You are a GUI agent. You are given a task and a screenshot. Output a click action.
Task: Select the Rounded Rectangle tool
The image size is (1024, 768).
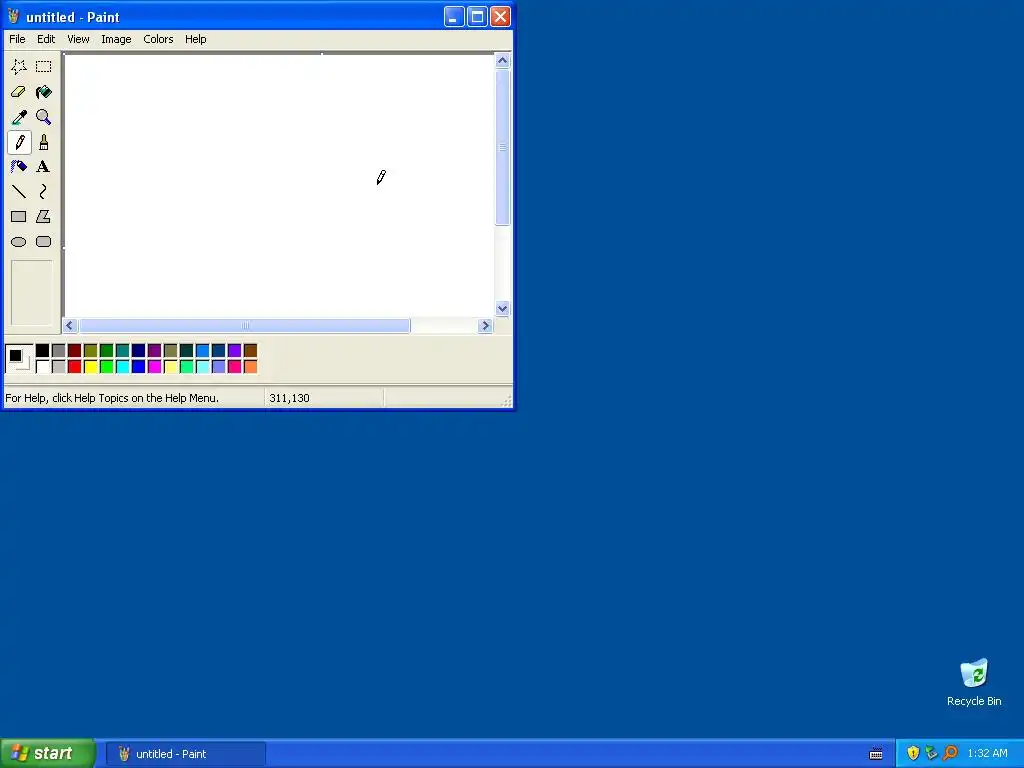[x=44, y=242]
